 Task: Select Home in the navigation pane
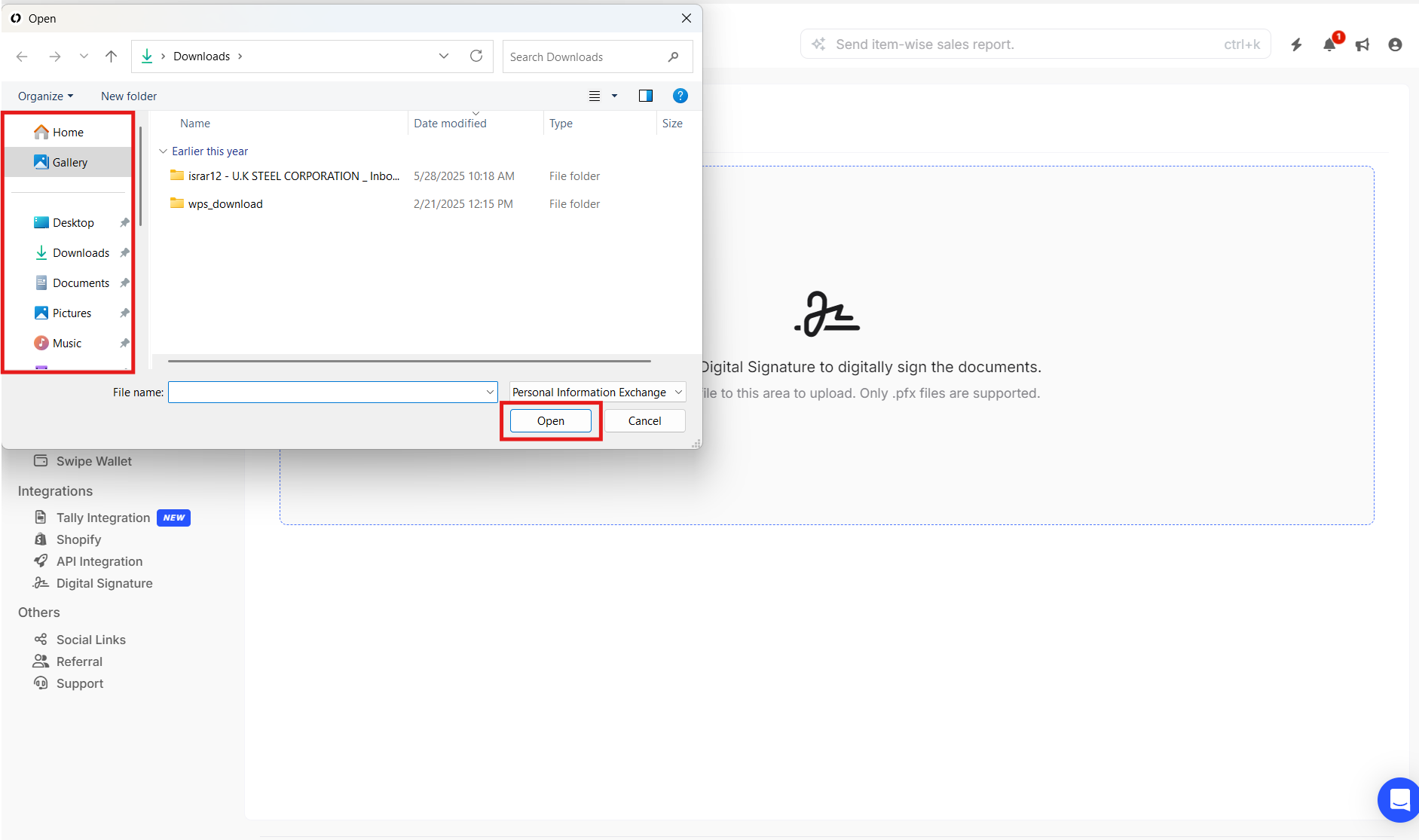tap(69, 132)
